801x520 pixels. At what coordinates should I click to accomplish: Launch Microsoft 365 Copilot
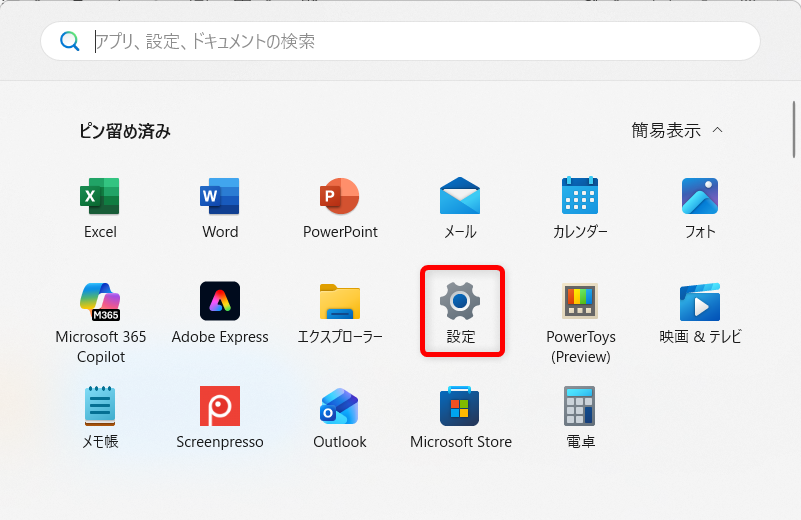coord(100,301)
